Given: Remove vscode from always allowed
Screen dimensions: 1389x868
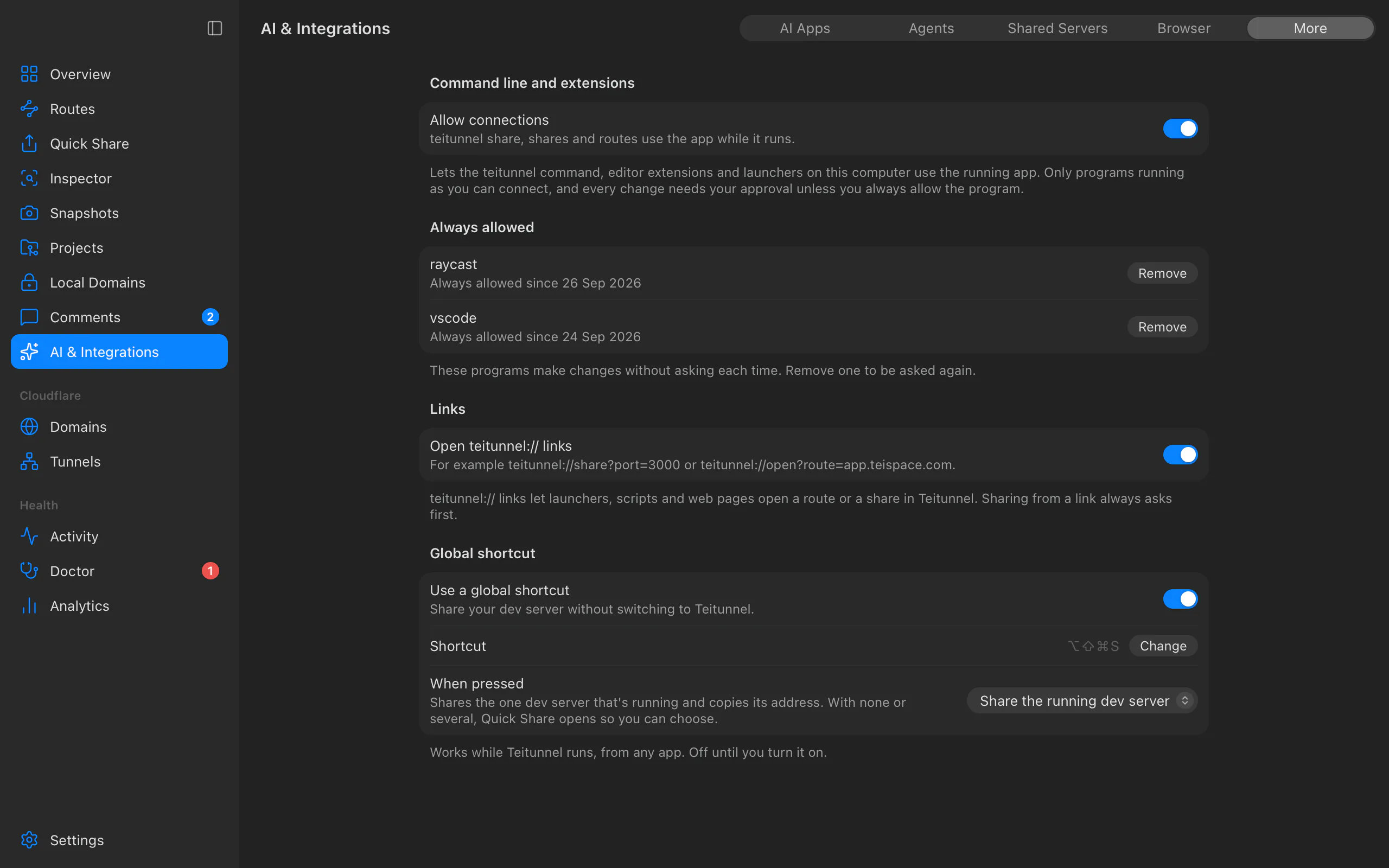Looking at the screenshot, I should (x=1162, y=327).
